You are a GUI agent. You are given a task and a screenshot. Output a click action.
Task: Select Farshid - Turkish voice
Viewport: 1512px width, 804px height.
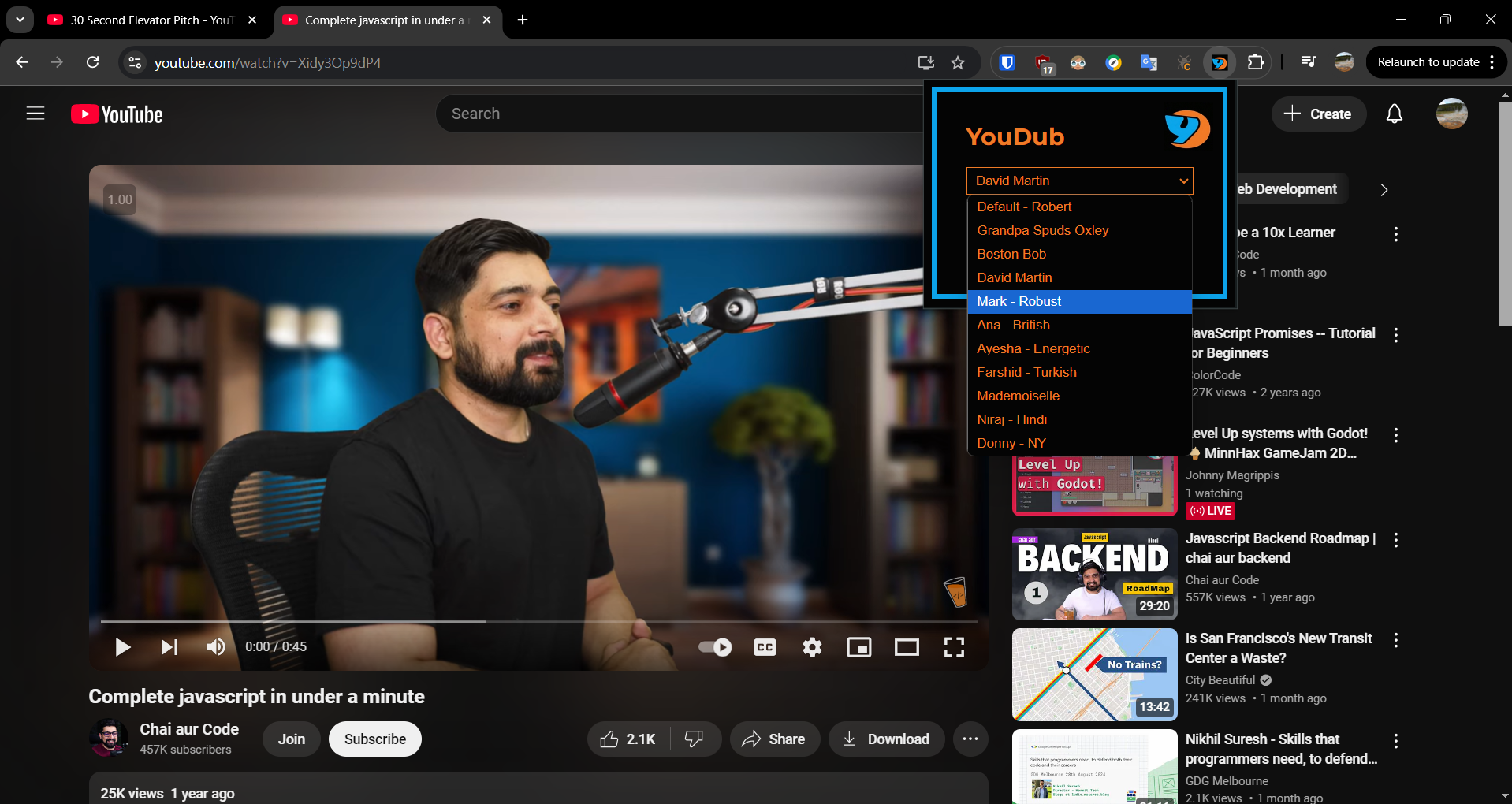click(1079, 372)
